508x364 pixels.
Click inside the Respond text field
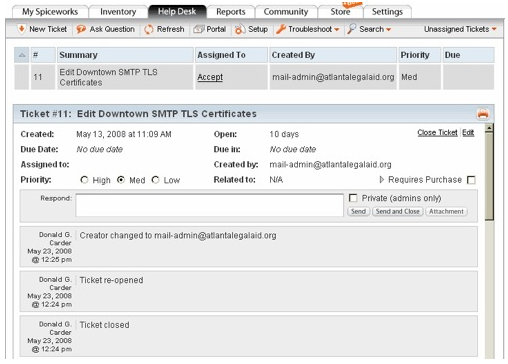pyautogui.click(x=209, y=205)
